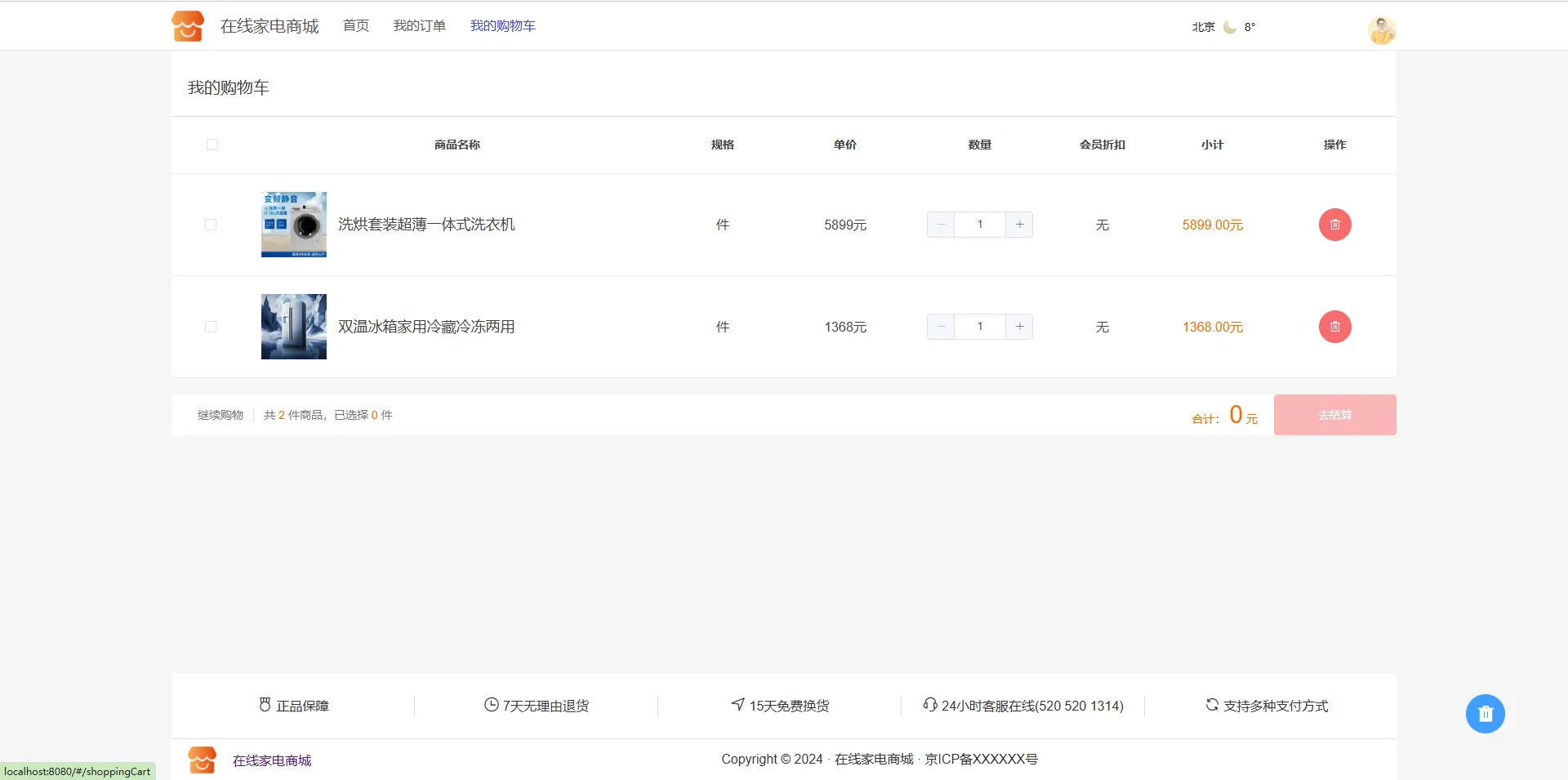Select the checkbox for 双温冰箱家用冷藏冷冻两用
This screenshot has width=1568, height=780.
point(211,327)
